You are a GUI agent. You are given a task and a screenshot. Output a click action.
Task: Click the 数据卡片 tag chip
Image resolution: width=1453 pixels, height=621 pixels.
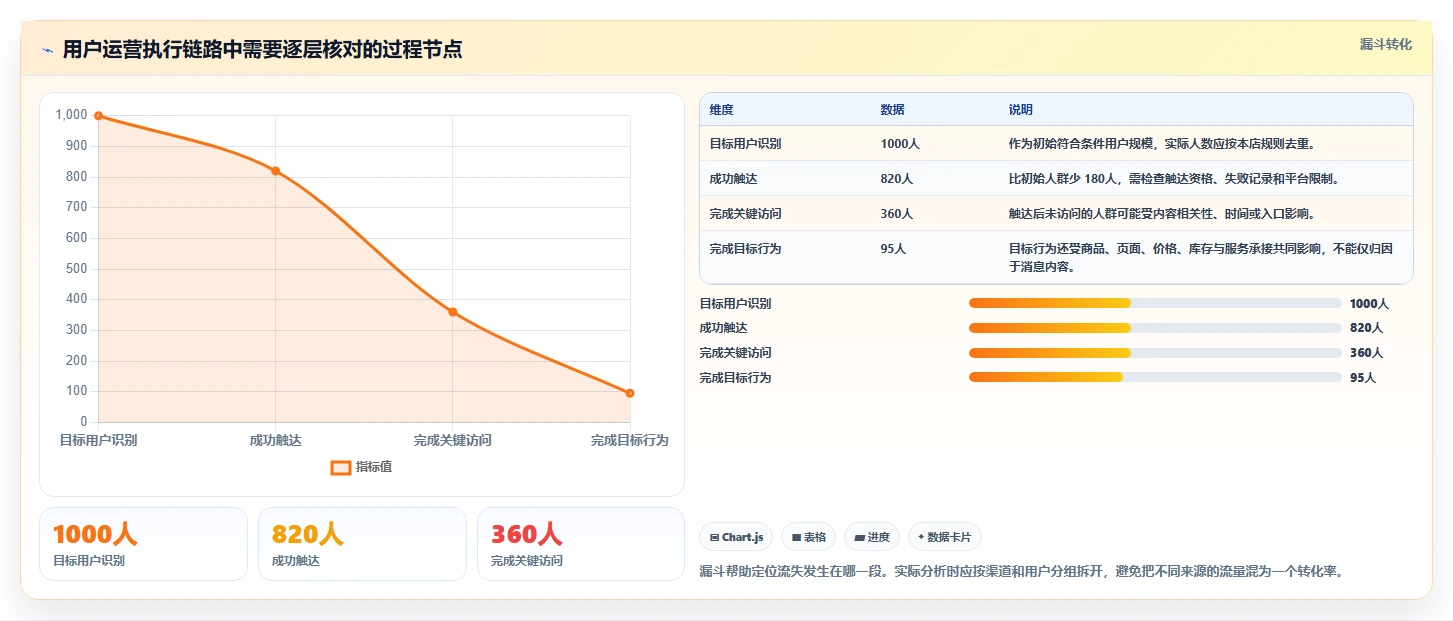(945, 537)
